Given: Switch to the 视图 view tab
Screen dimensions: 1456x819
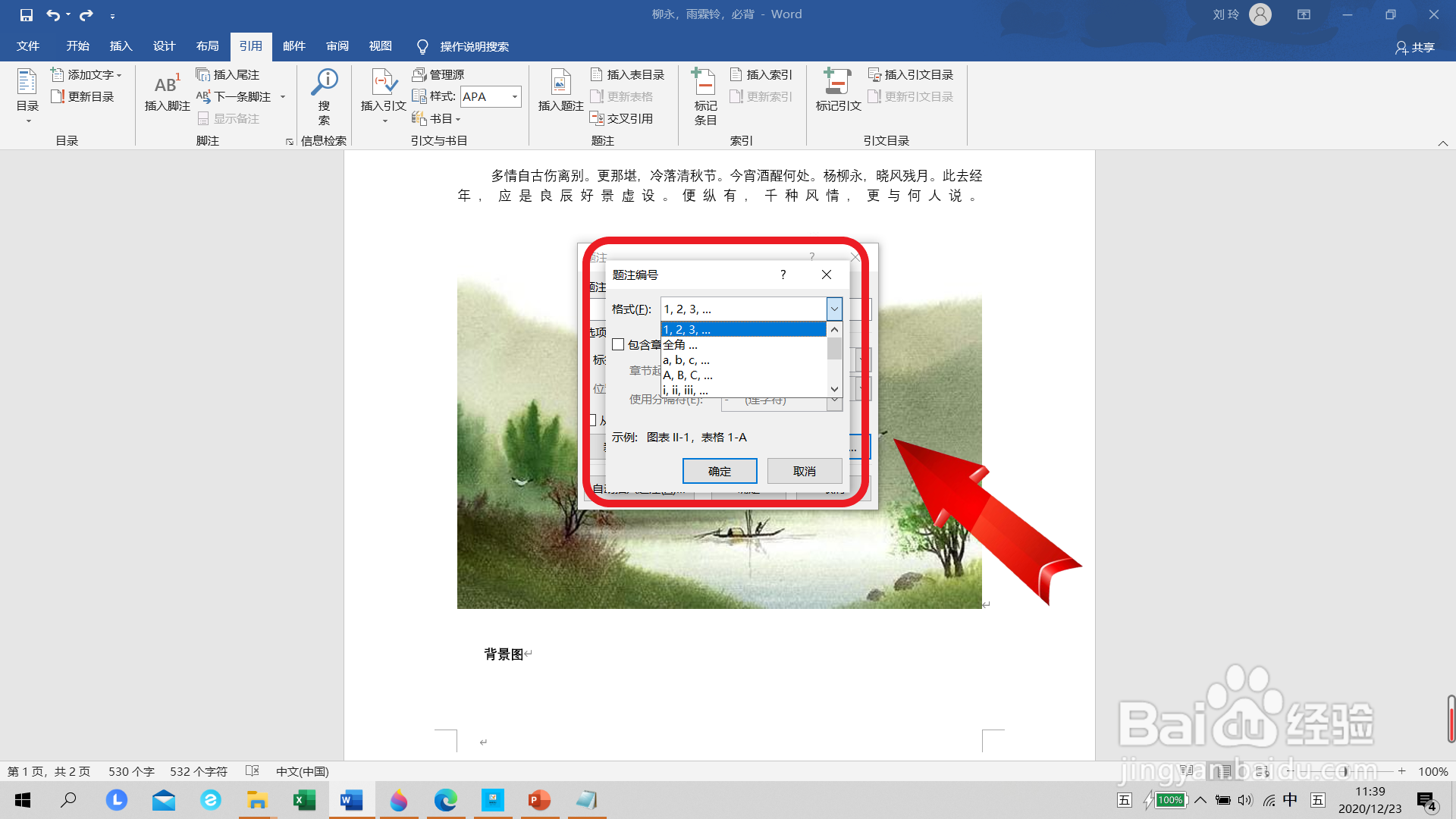Looking at the screenshot, I should (380, 46).
